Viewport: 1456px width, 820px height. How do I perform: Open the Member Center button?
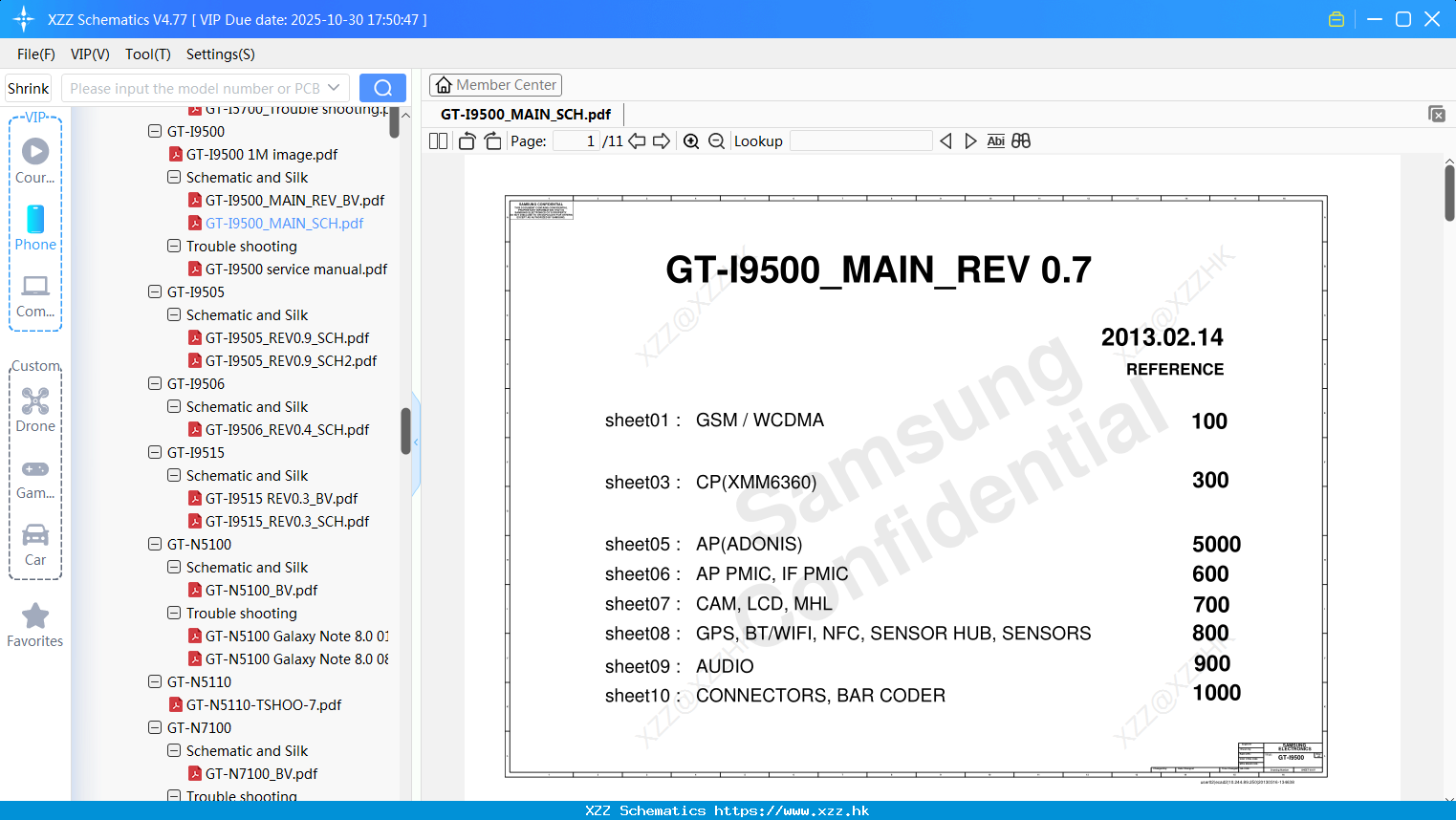click(495, 85)
